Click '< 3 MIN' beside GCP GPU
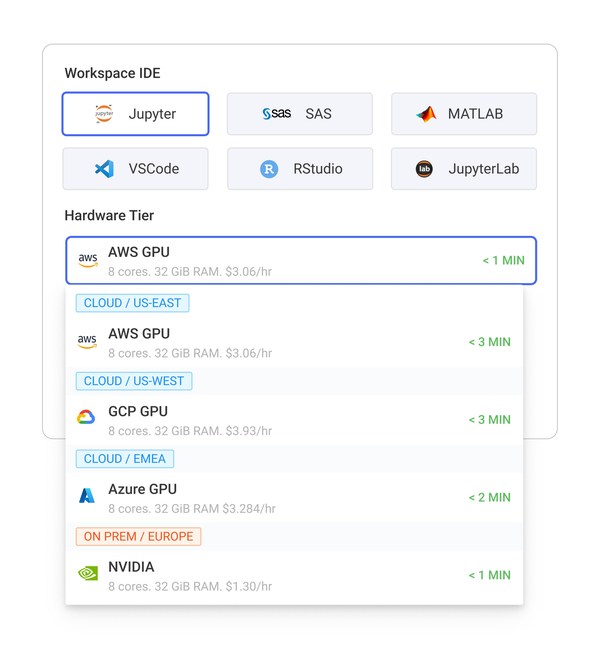Viewport: 600px width, 654px height. pos(490,420)
